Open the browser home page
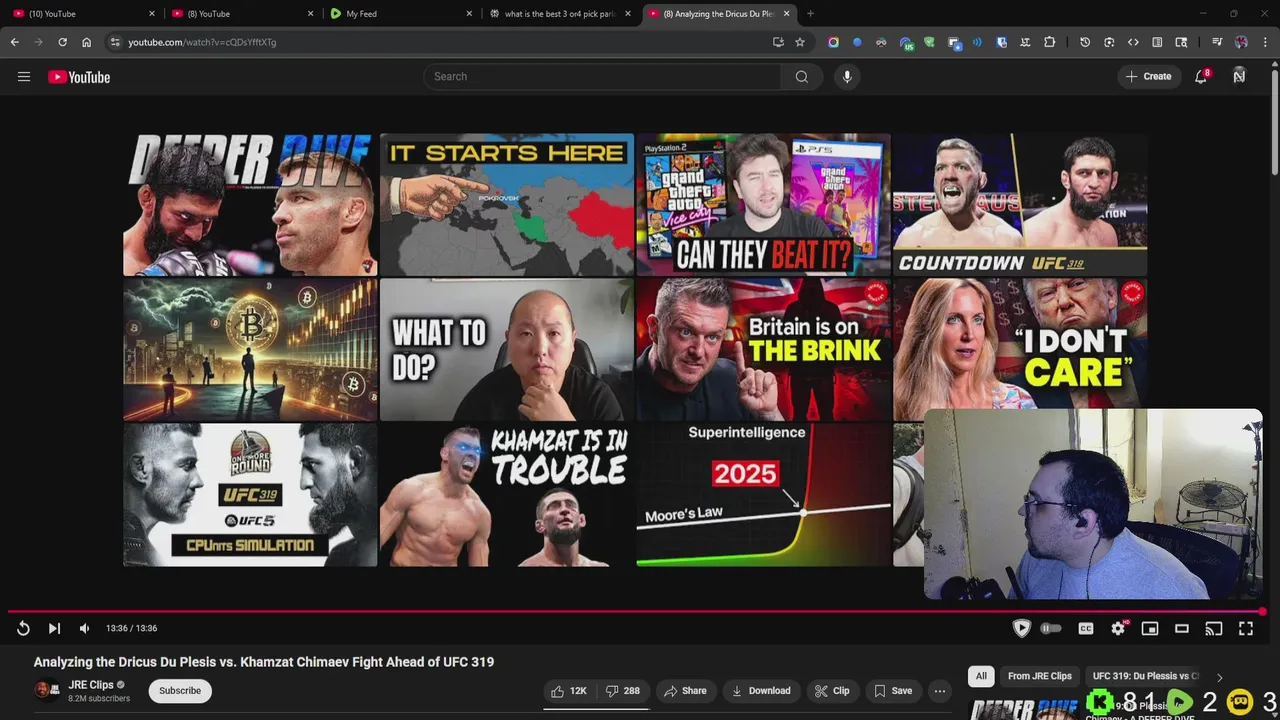The width and height of the screenshot is (1280, 720). pyautogui.click(x=87, y=42)
